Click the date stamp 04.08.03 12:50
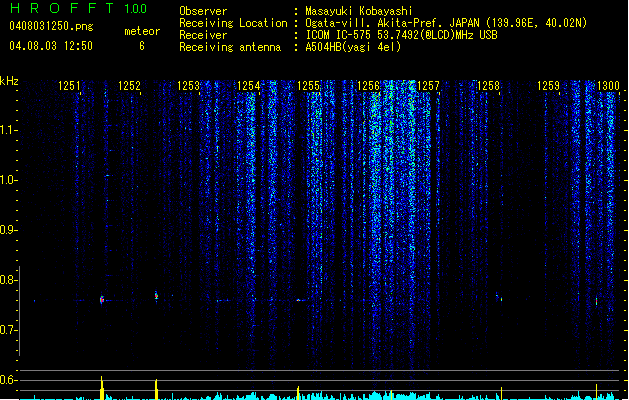The image size is (629, 400). [x=51, y=46]
